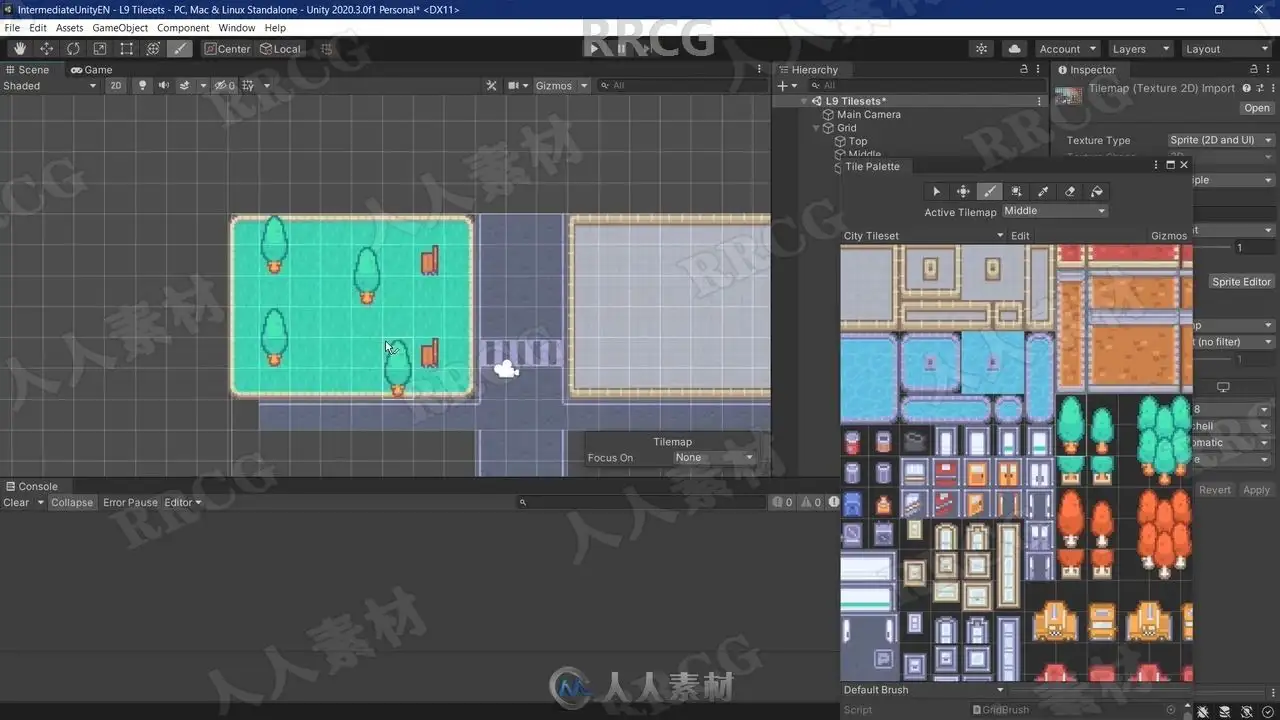Screen dimensions: 1280x720
Task: Select the custom editor tools brush icon
Action: (x=180, y=48)
